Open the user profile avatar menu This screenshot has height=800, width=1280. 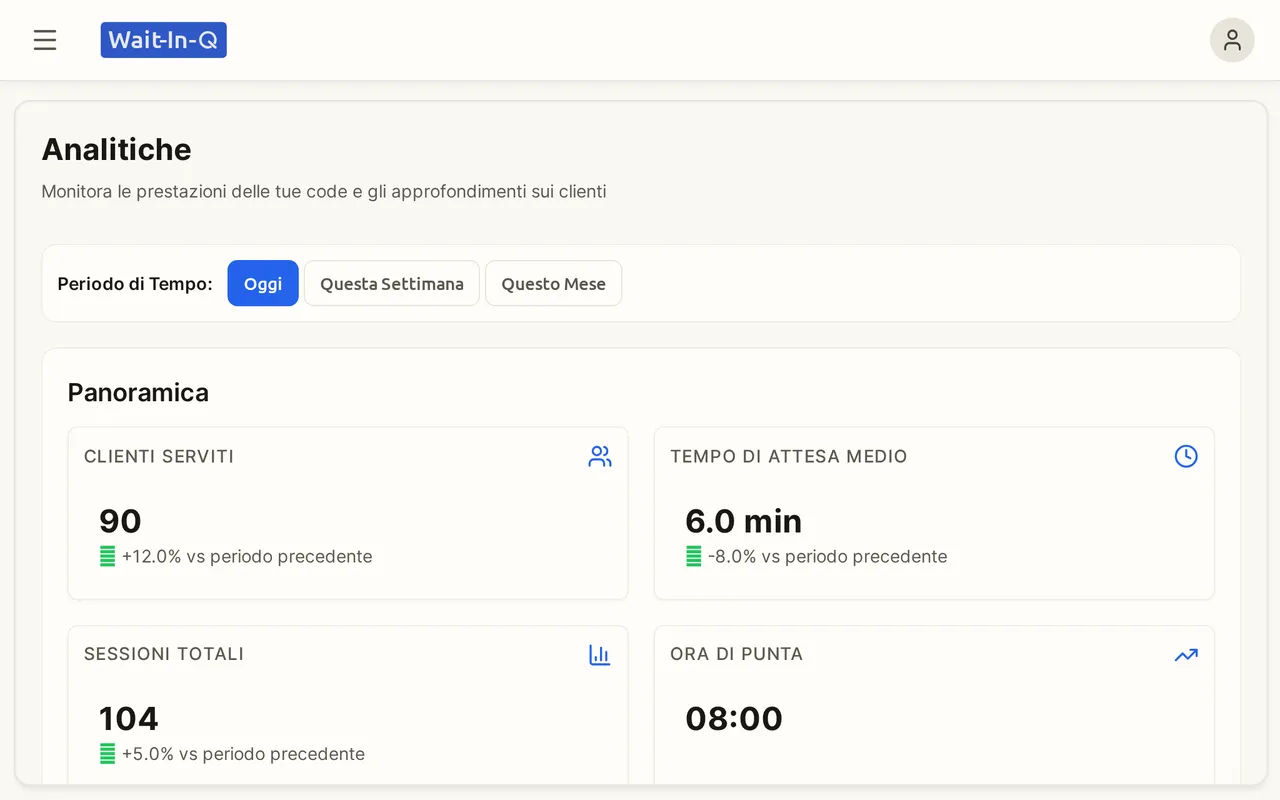pyautogui.click(x=1232, y=40)
